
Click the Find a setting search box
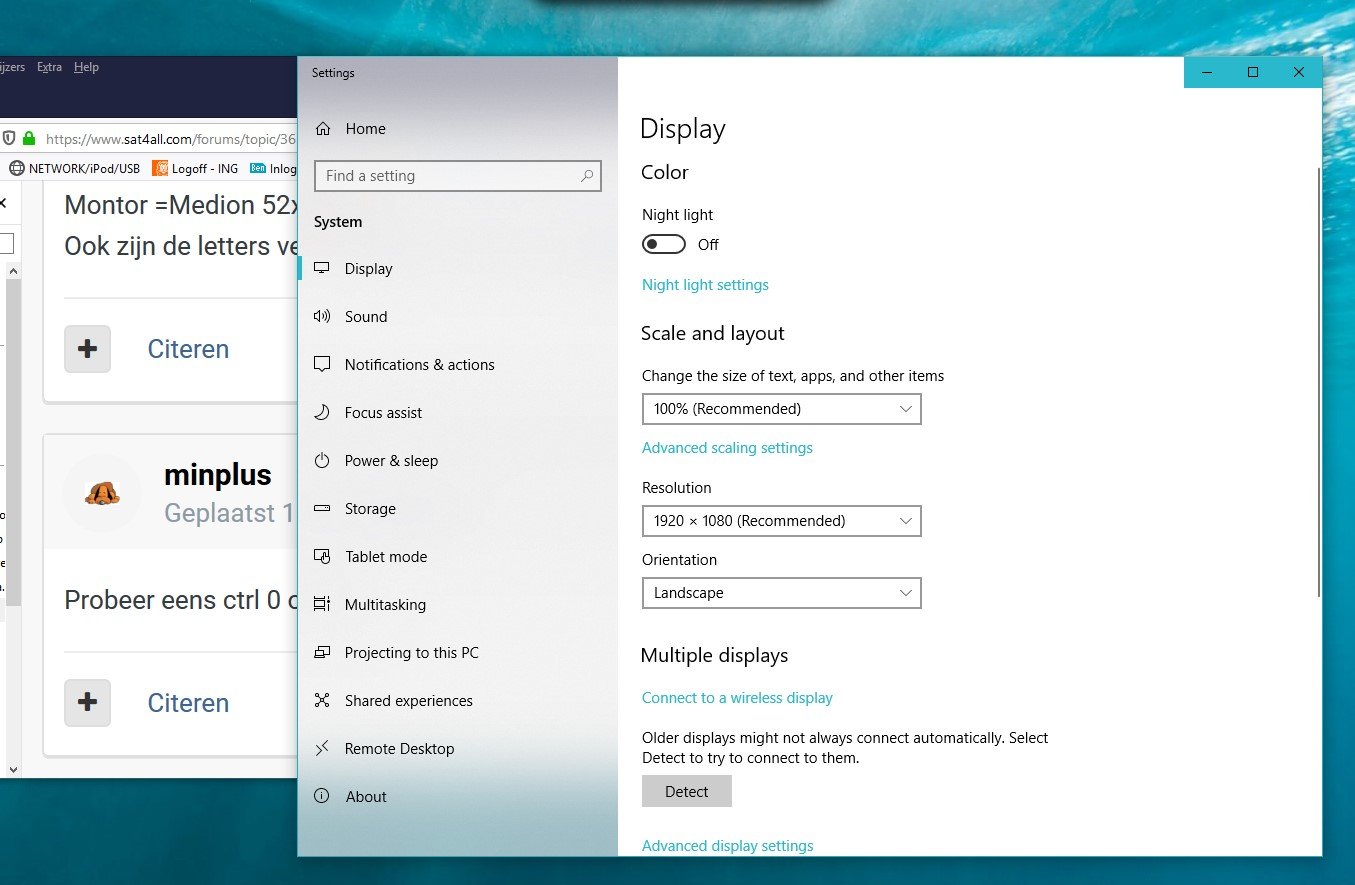pyautogui.click(x=458, y=176)
